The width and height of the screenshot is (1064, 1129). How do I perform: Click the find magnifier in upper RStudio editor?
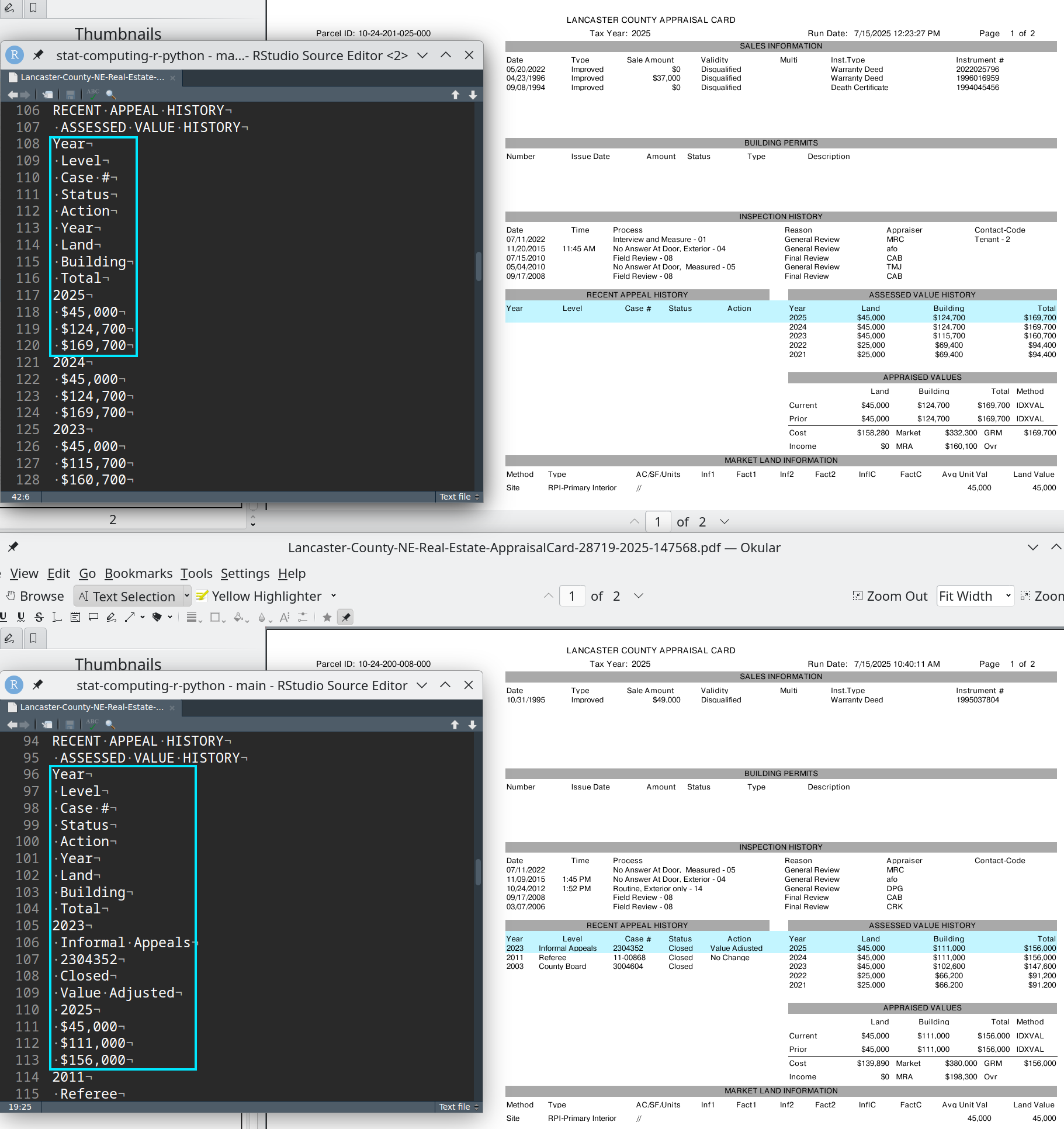click(x=110, y=95)
